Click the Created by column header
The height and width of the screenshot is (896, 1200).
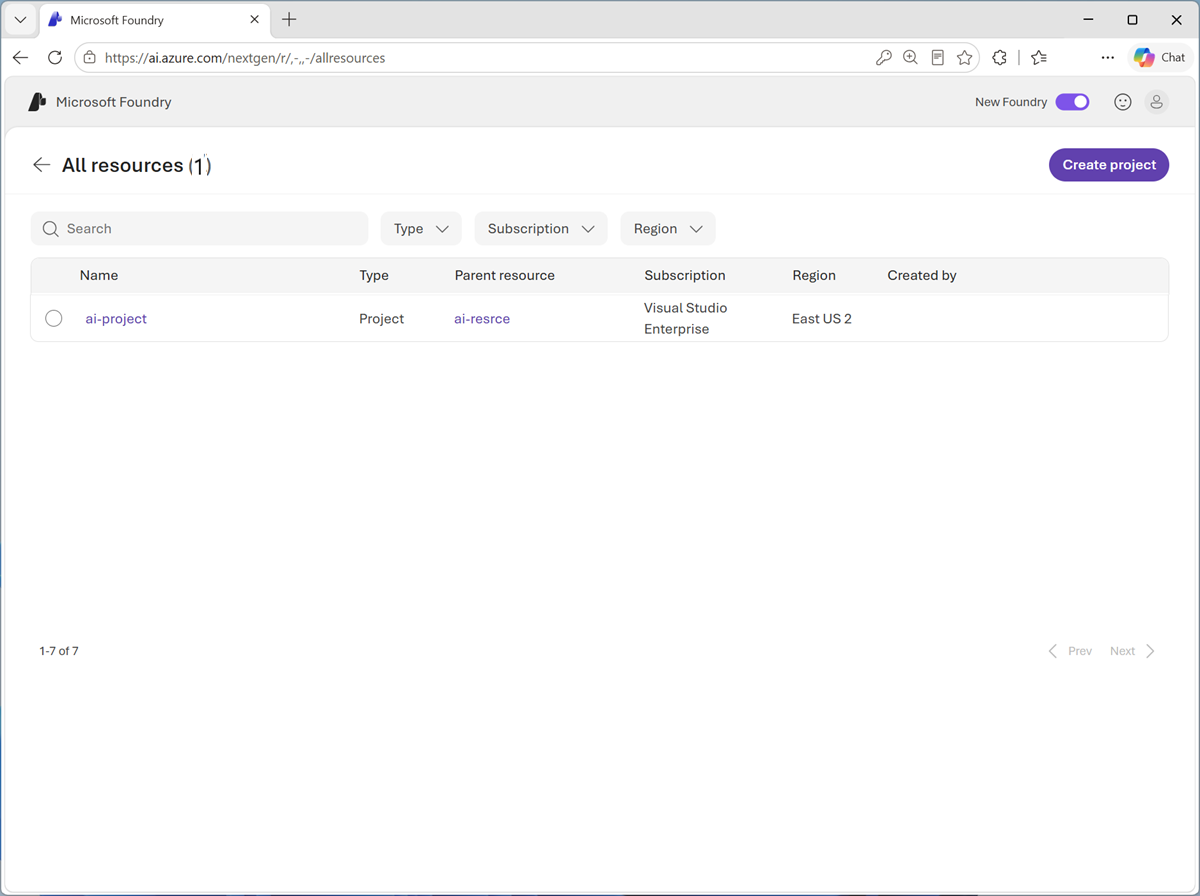[922, 275]
